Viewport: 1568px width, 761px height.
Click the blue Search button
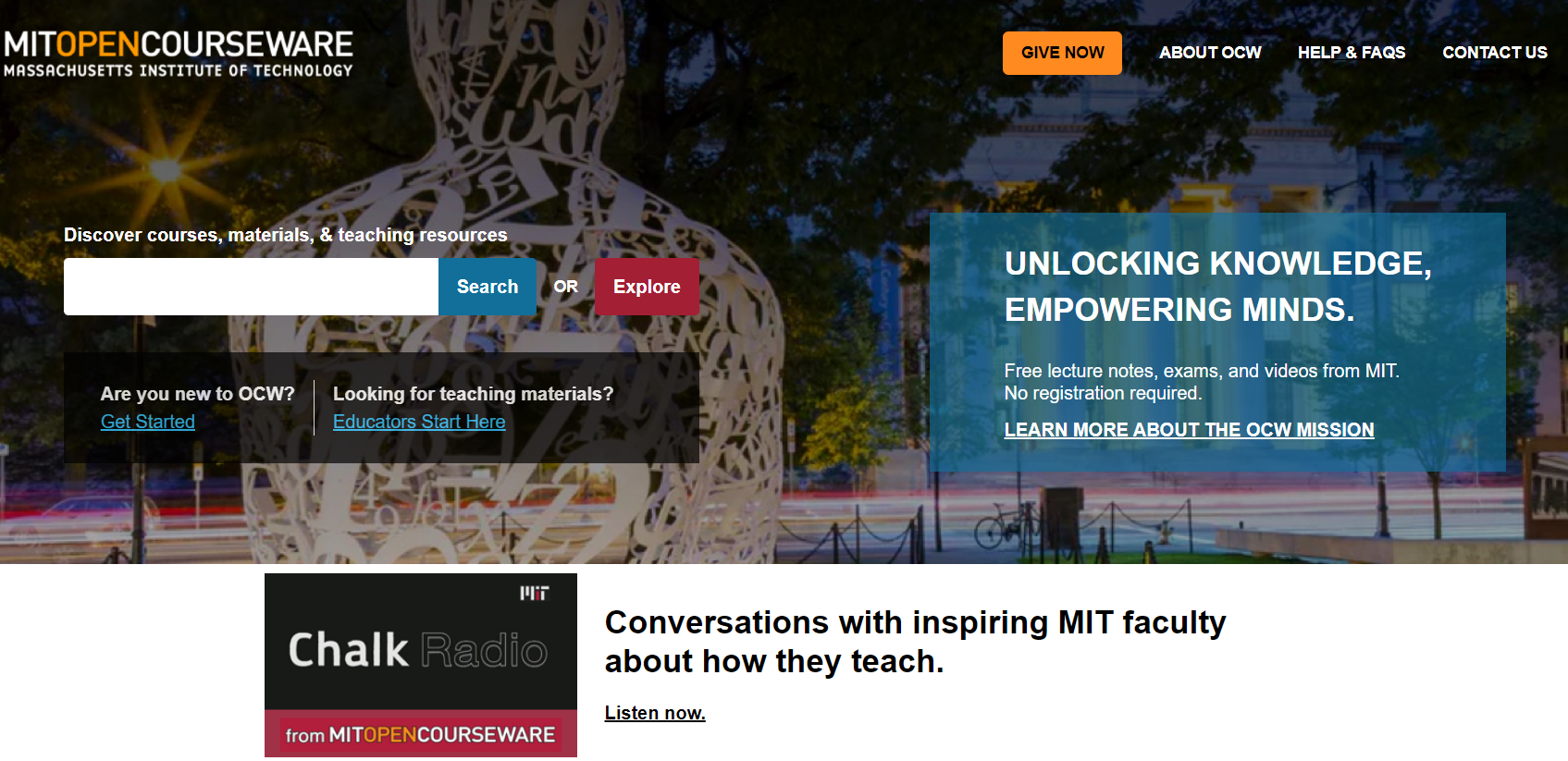coord(488,287)
